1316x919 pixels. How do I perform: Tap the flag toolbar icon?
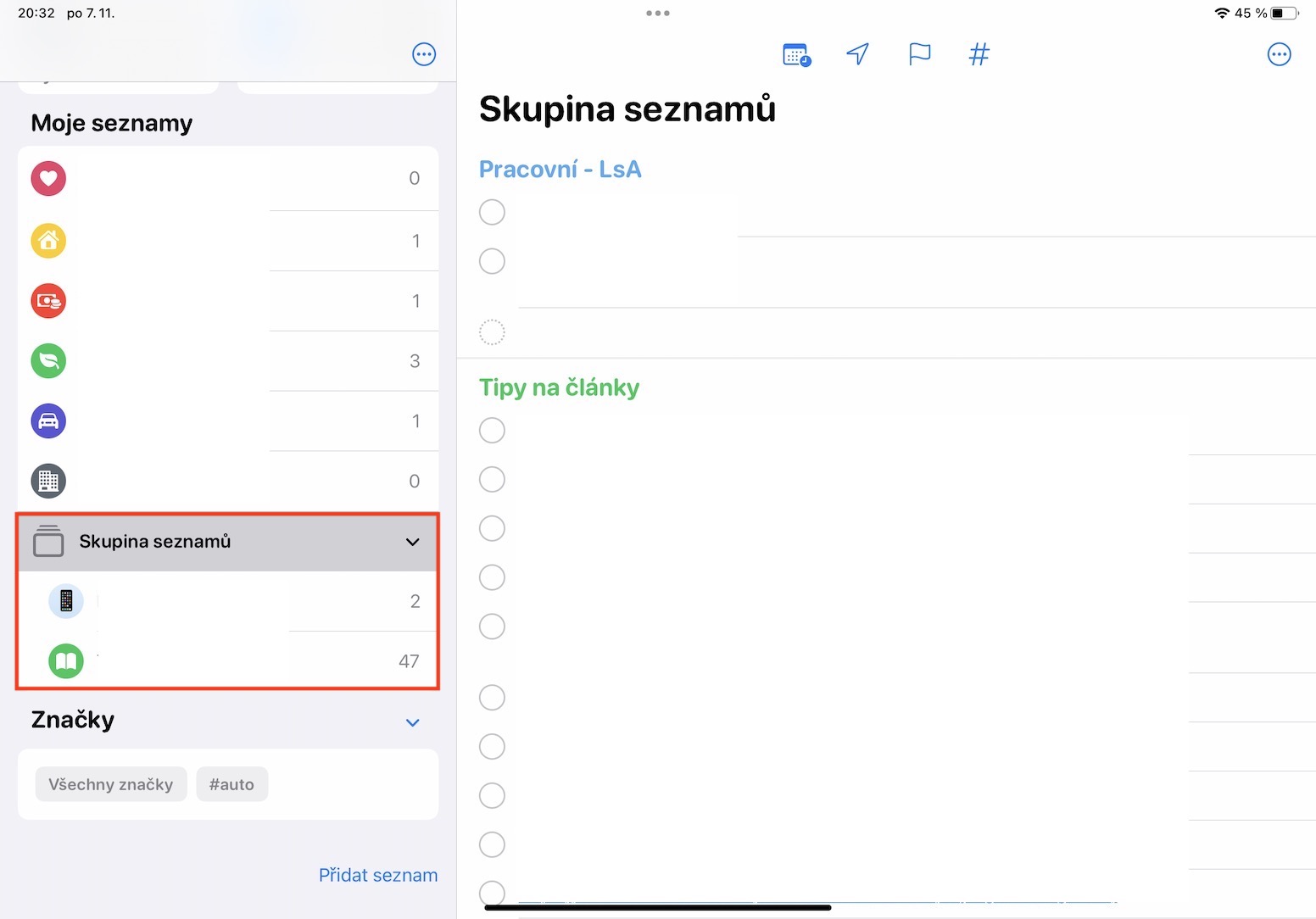pos(919,54)
